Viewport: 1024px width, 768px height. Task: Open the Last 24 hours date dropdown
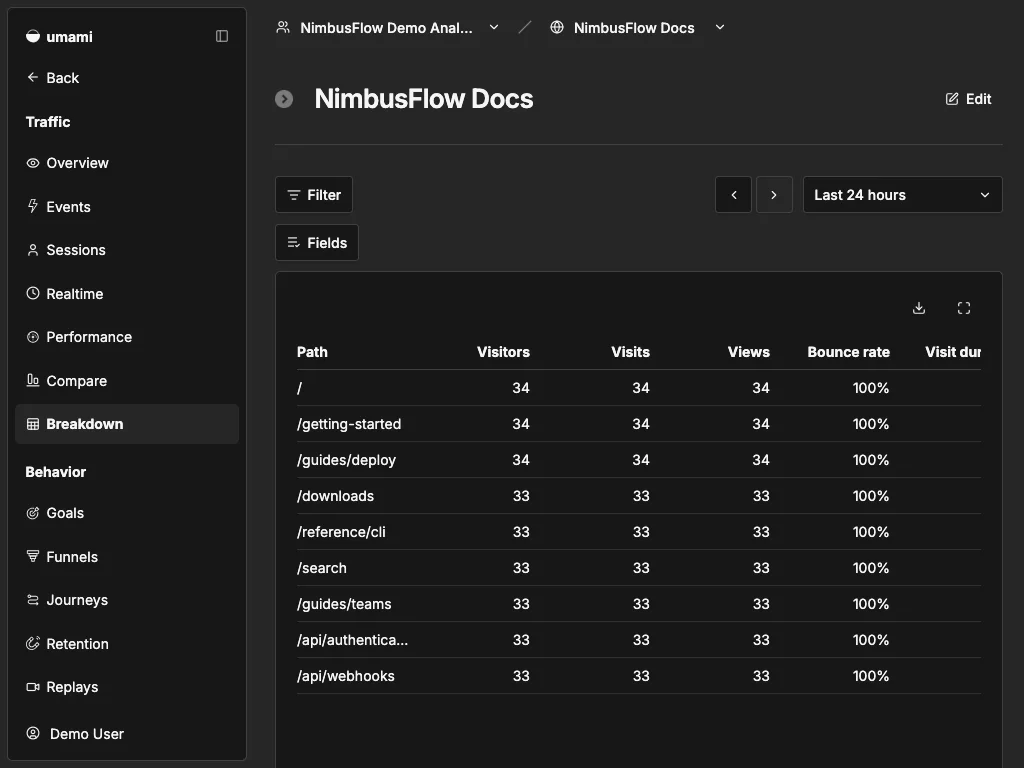(903, 195)
